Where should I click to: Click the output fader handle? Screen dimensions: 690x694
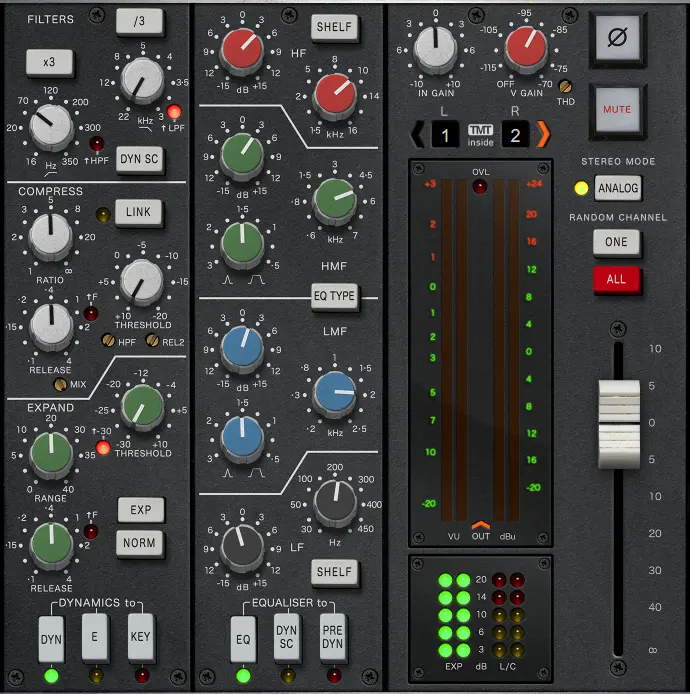[x=619, y=424]
